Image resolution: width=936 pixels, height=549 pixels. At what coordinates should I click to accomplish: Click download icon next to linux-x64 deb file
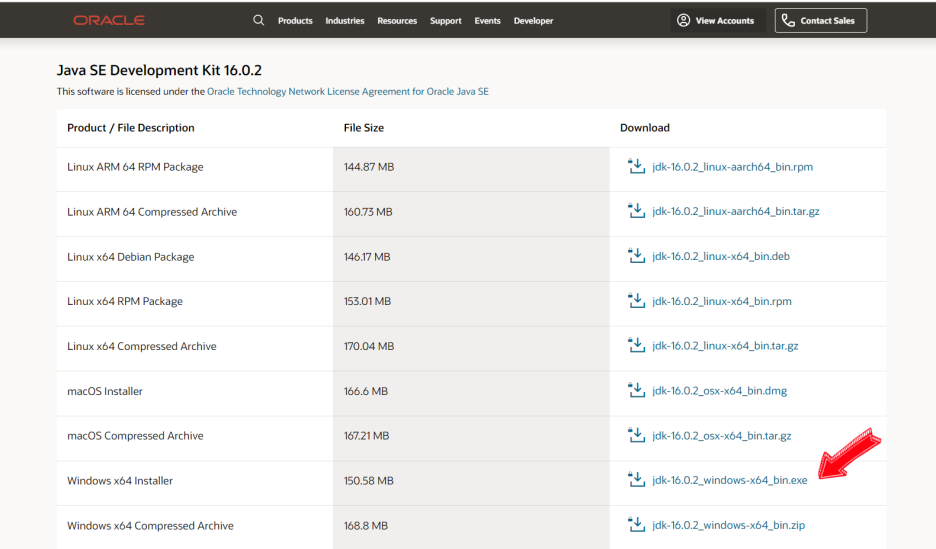(x=636, y=256)
